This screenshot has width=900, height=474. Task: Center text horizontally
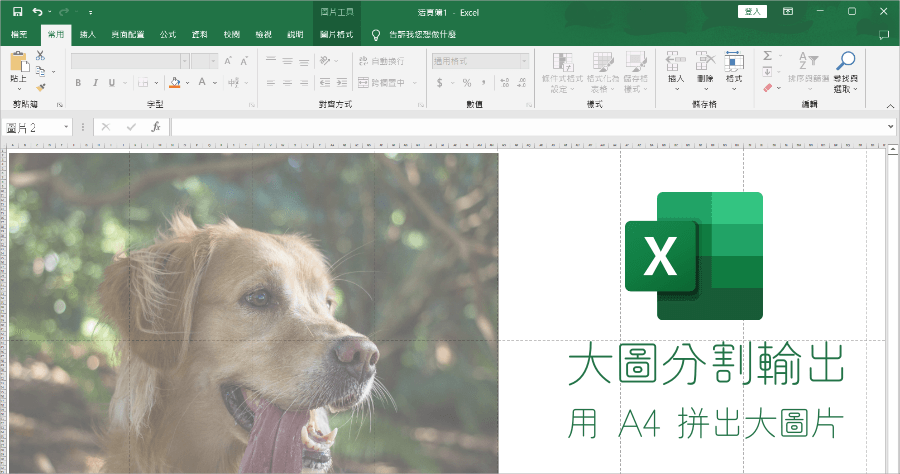coord(288,83)
